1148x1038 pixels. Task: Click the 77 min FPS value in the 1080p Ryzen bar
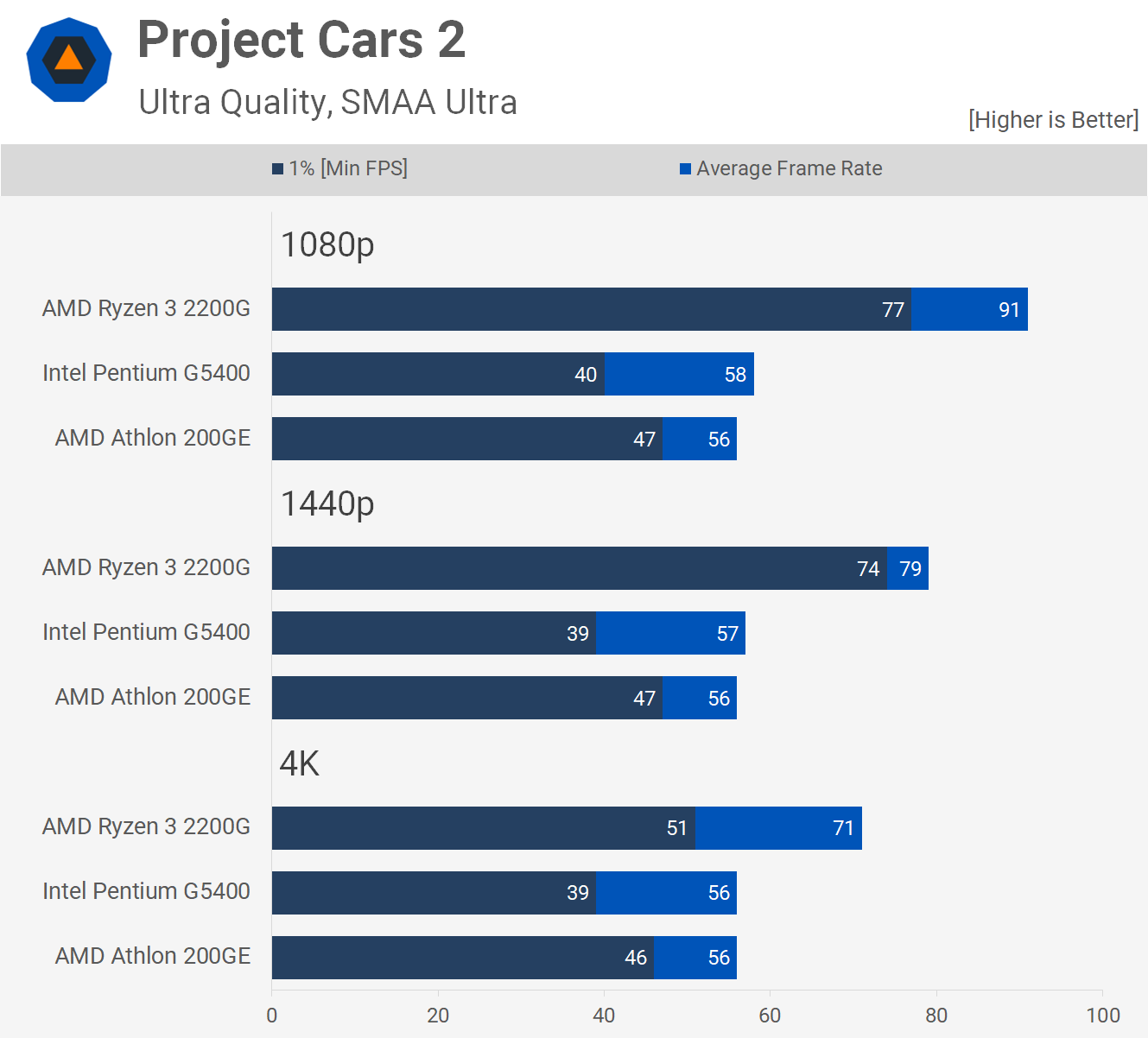pos(893,310)
